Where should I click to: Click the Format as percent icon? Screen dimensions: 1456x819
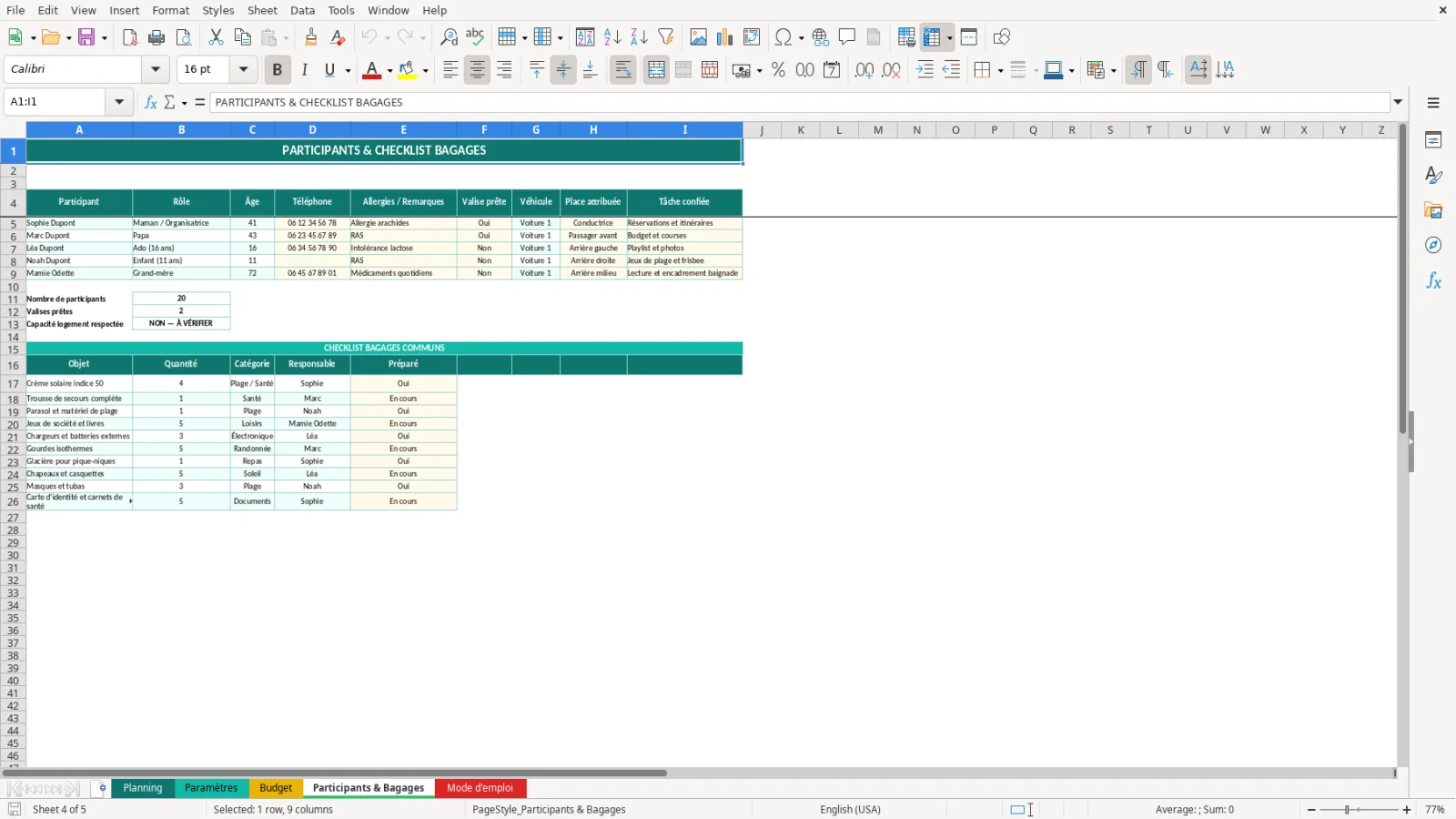tap(778, 70)
